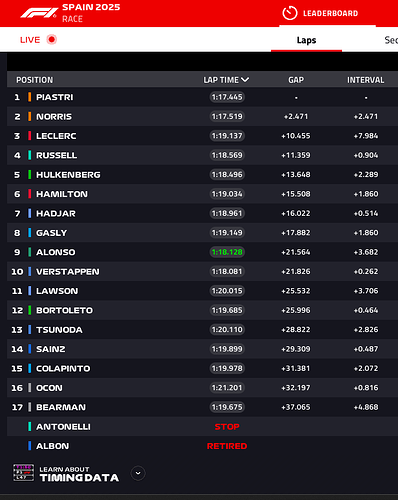Viewport: 398px width, 500px height.
Task: Click Alonso's green lap time 1:18.128
Action: coord(227,252)
